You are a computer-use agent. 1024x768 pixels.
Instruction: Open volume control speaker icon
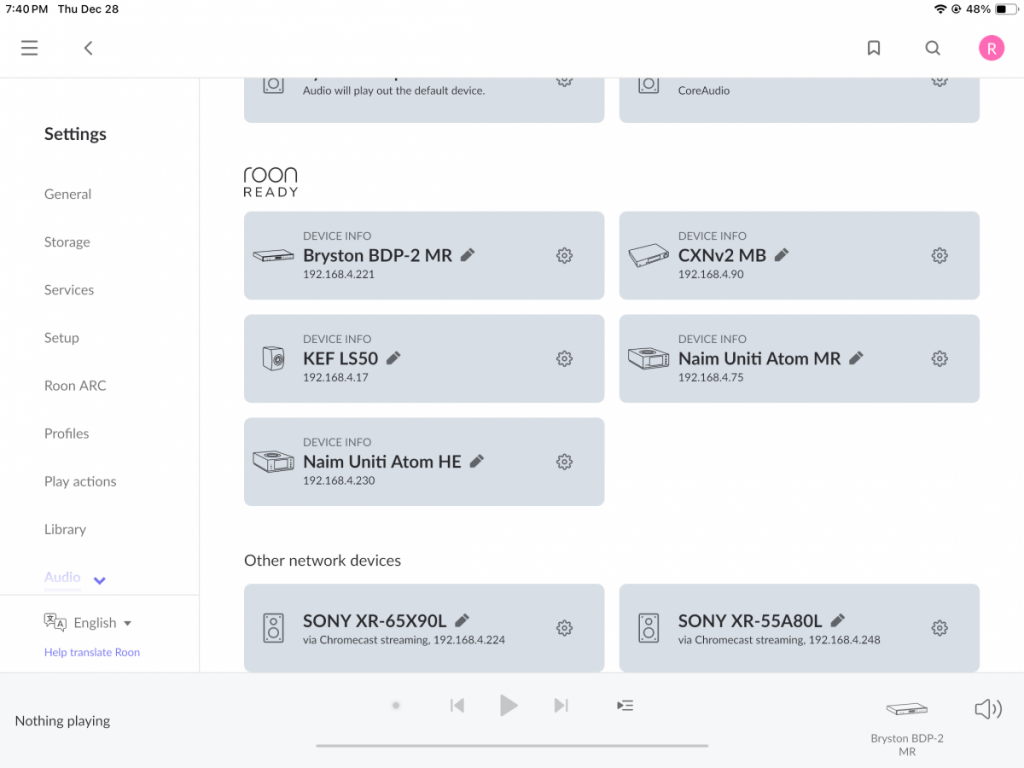[x=987, y=709]
